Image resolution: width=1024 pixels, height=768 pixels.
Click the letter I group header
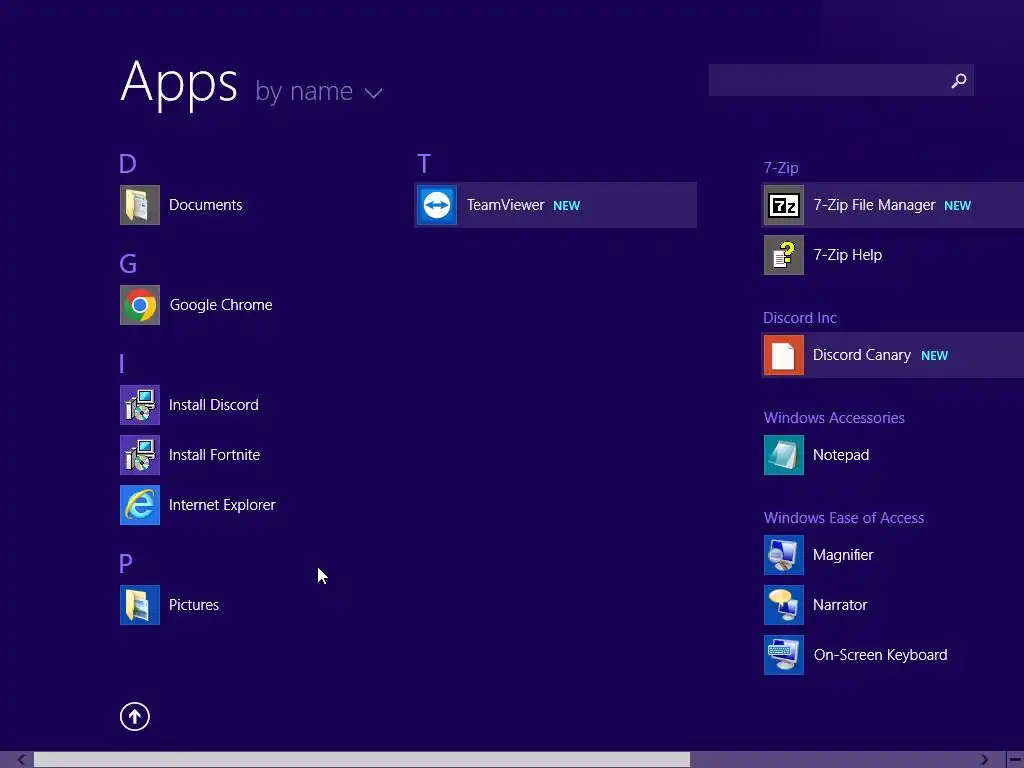click(x=122, y=364)
